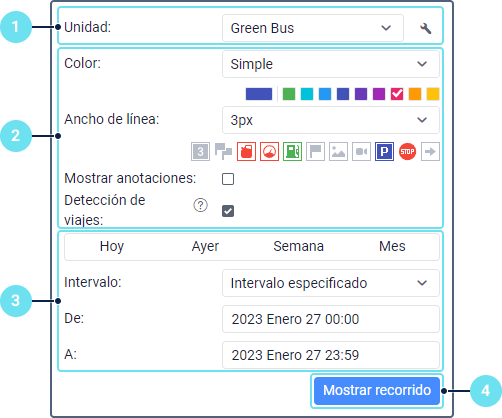Toggle the speeding gauge marker icon
Viewport: 502px width, 418px height.
click(x=269, y=152)
